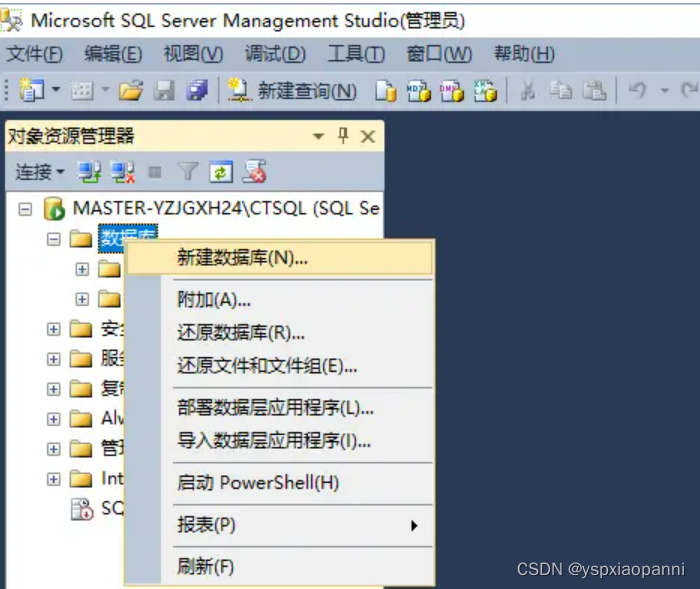Expand the 复制 folder node
Image resolution: width=700 pixels, height=589 pixels.
point(54,389)
